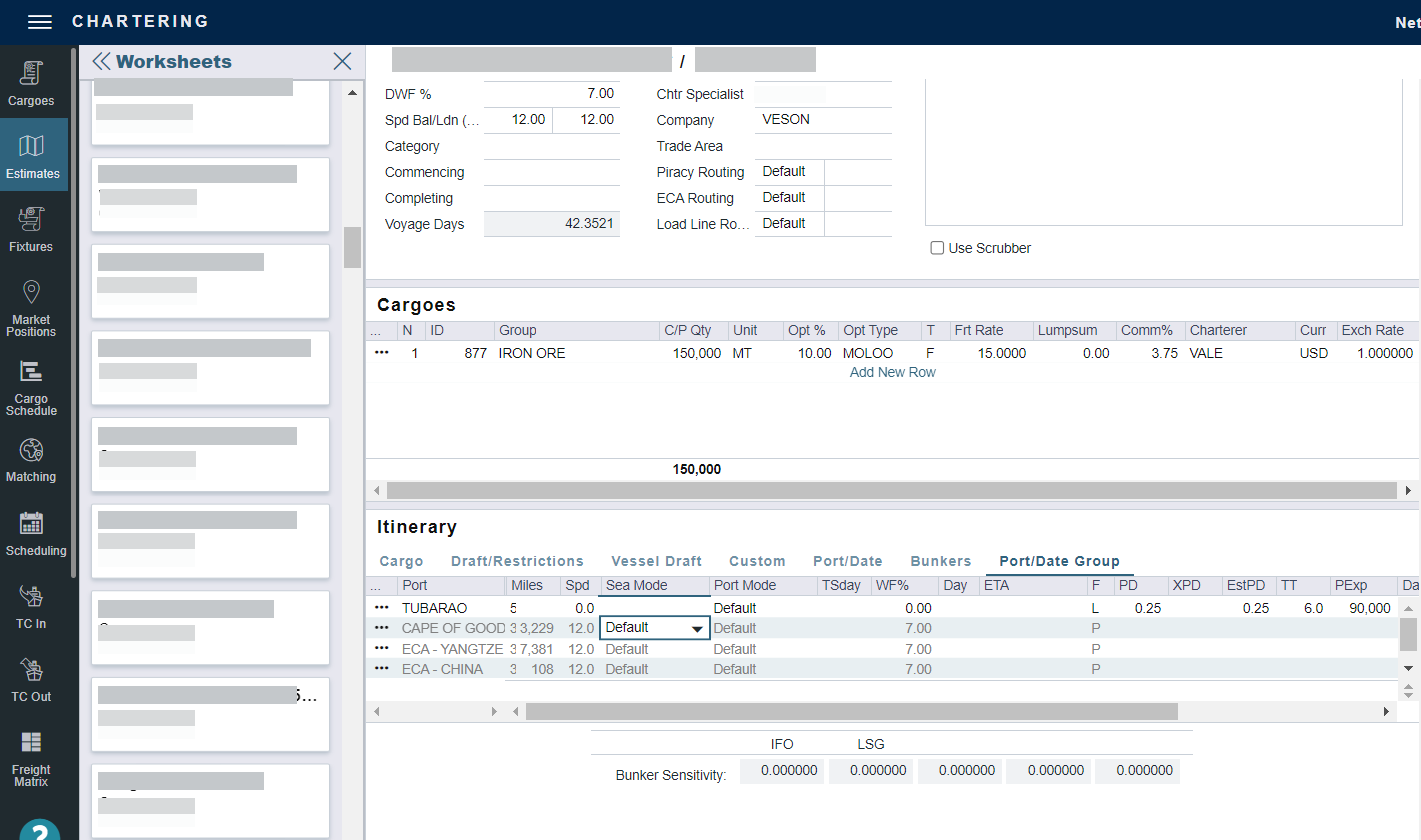This screenshot has height=840, width=1421.
Task: Open the Cargoes module in sidebar
Action: tap(31, 83)
